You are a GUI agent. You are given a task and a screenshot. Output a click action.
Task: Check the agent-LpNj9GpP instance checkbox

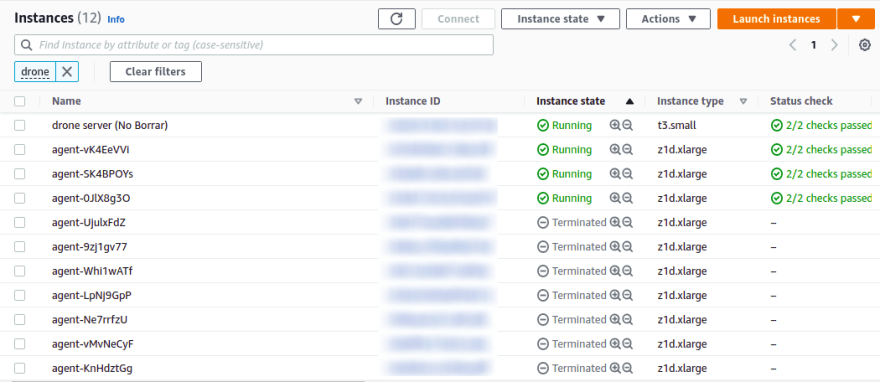coord(20,295)
